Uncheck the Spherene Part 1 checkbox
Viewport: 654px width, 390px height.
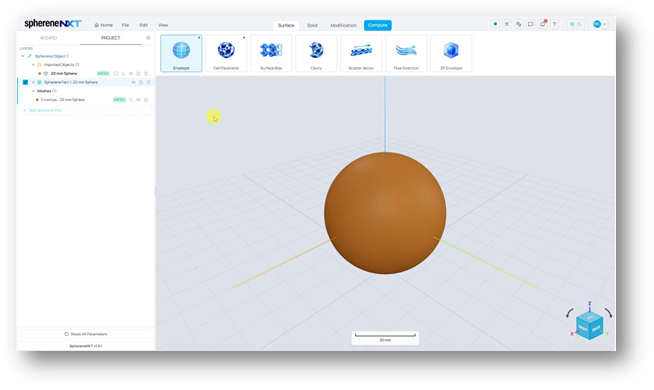click(x=25, y=82)
